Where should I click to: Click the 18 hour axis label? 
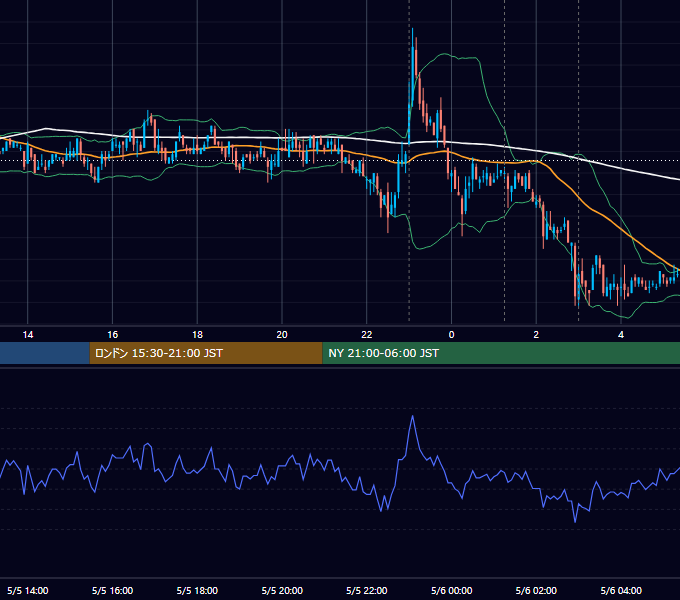(x=197, y=335)
